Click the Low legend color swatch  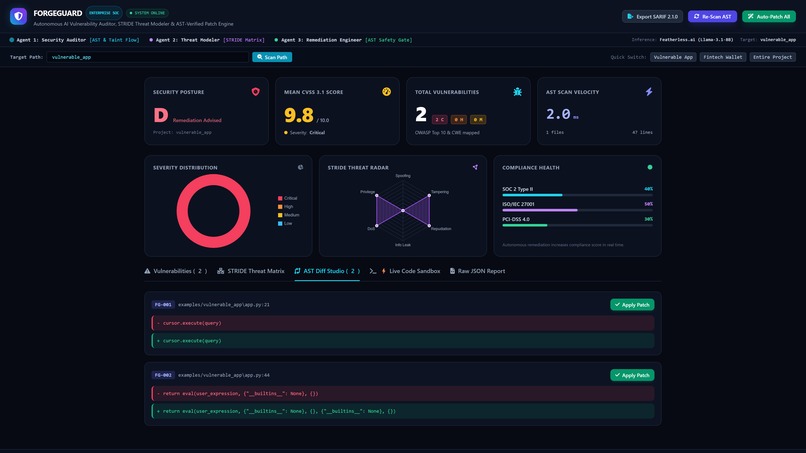click(x=280, y=224)
